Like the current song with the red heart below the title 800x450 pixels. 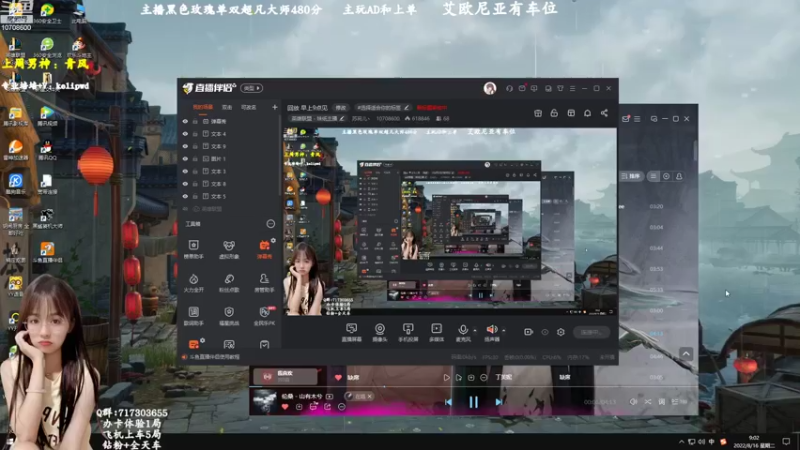pyautogui.click(x=285, y=407)
